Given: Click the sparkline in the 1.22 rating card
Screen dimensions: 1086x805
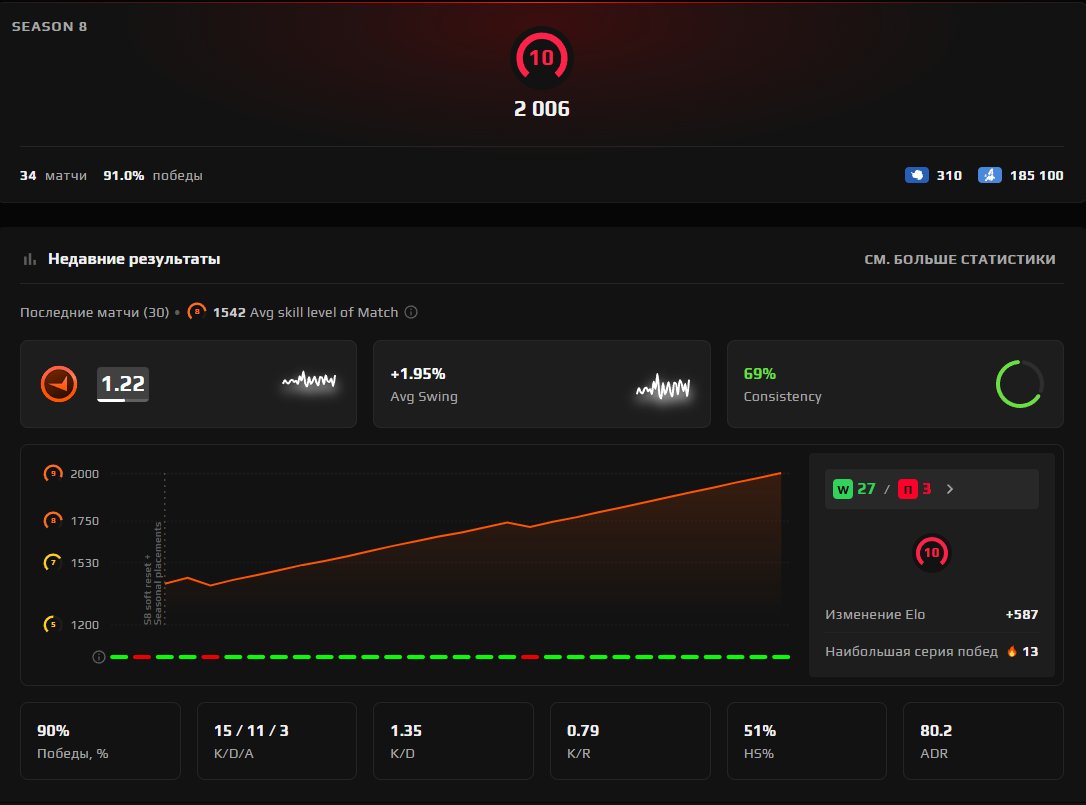Looking at the screenshot, I should [x=309, y=380].
